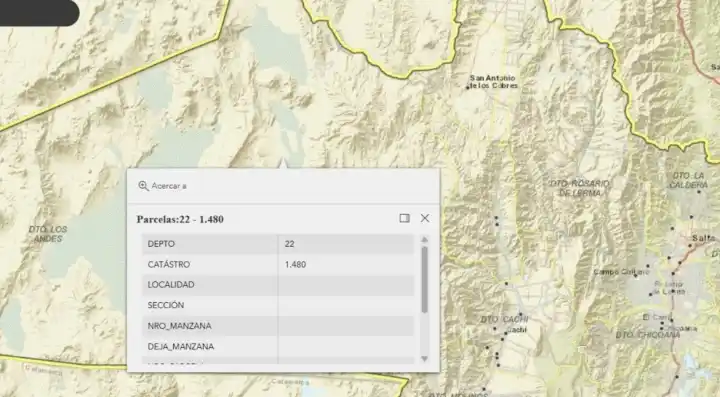The width and height of the screenshot is (720, 397).
Task: Maximize the Parcelas popup panel
Action: click(x=404, y=218)
